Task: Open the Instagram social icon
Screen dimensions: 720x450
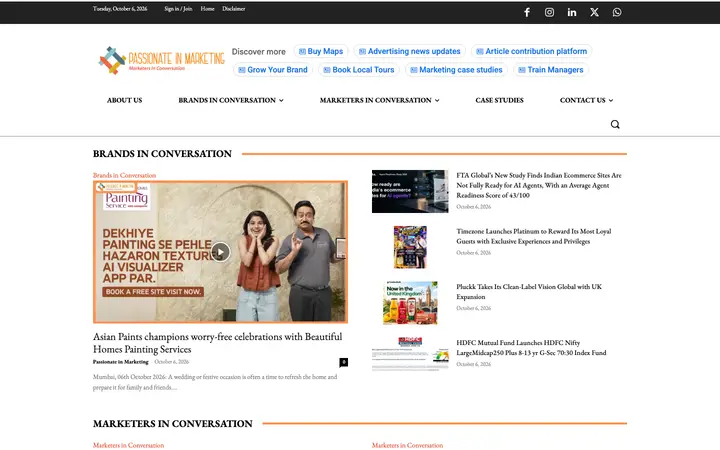Action: pos(549,12)
